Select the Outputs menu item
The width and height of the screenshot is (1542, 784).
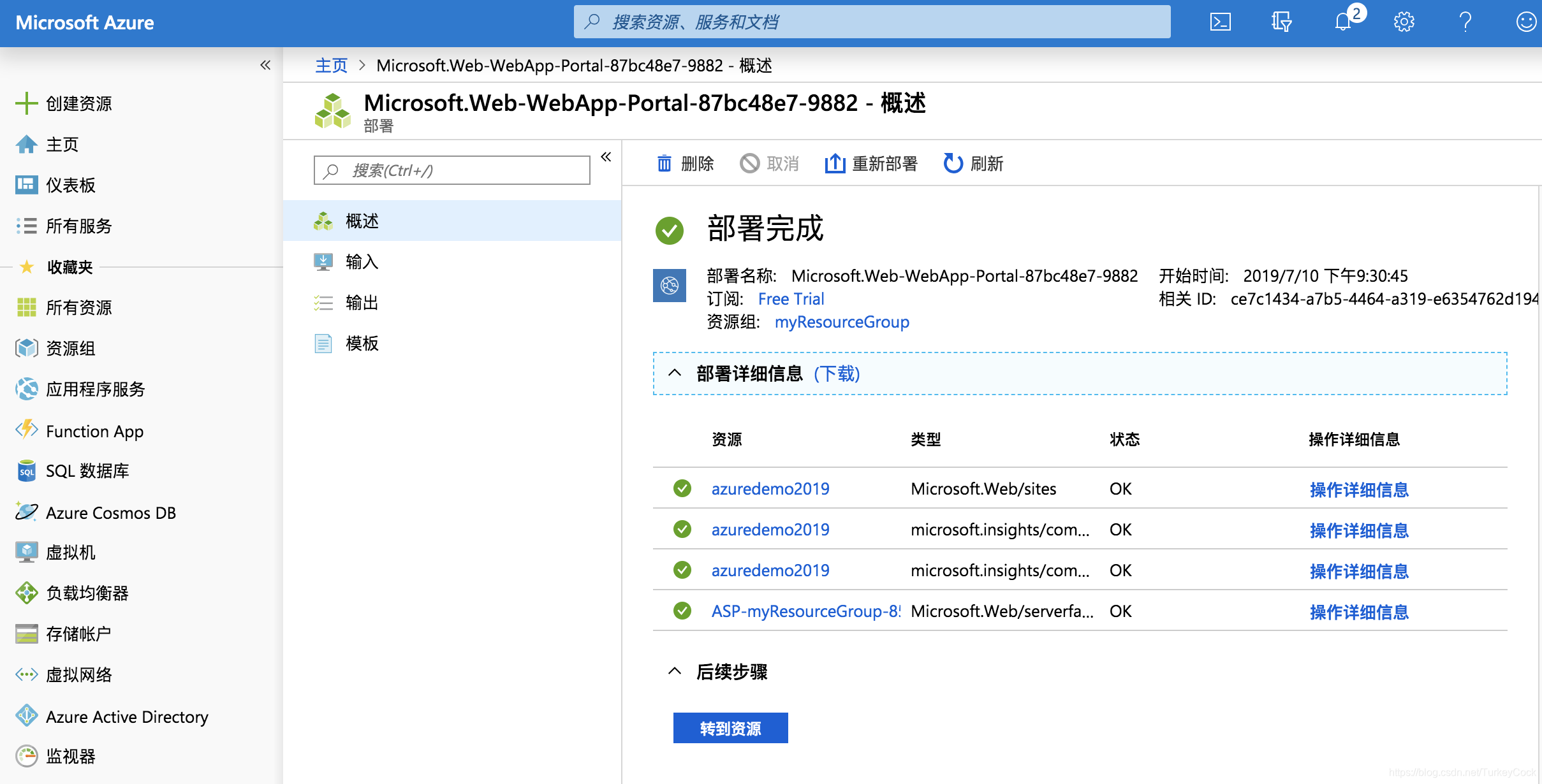coord(452,302)
